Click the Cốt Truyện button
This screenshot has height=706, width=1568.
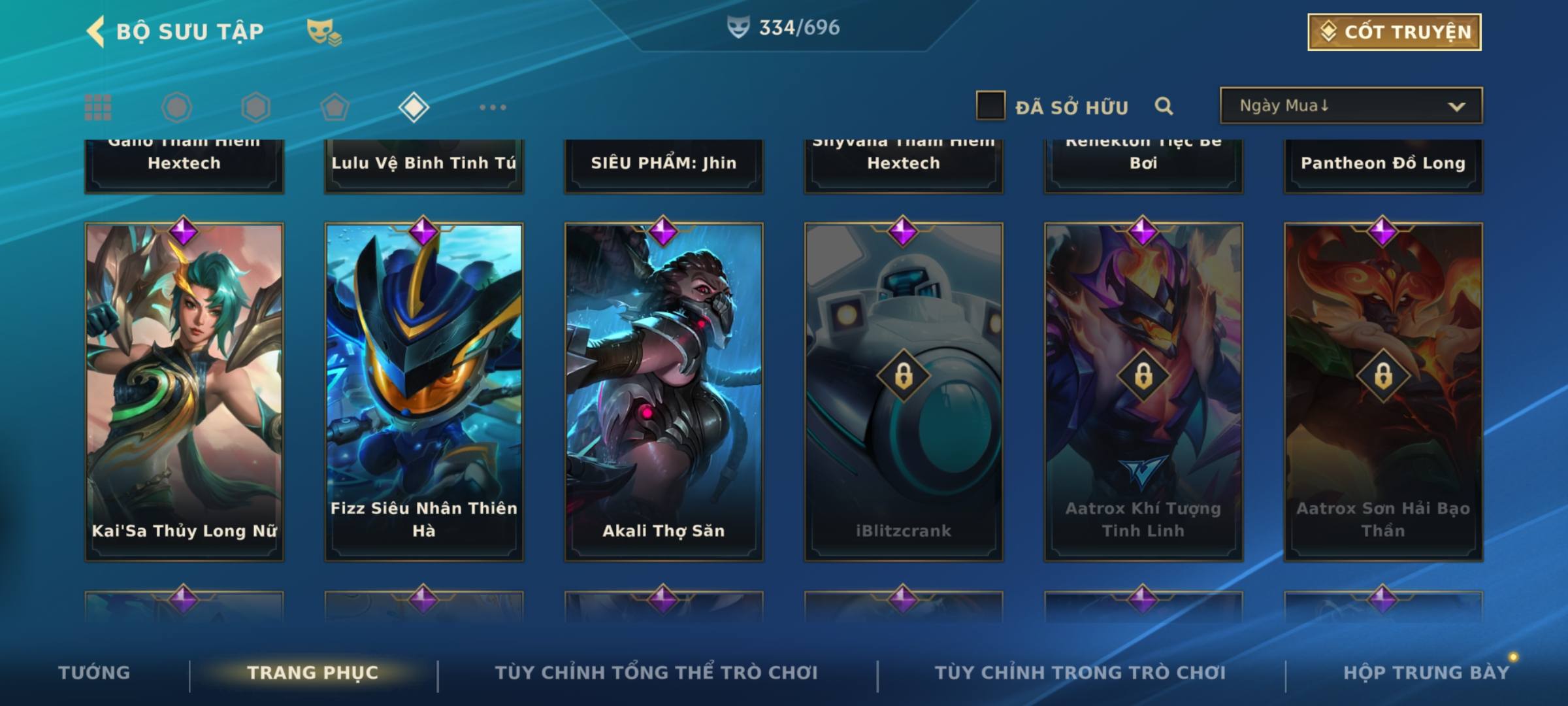(x=1394, y=32)
